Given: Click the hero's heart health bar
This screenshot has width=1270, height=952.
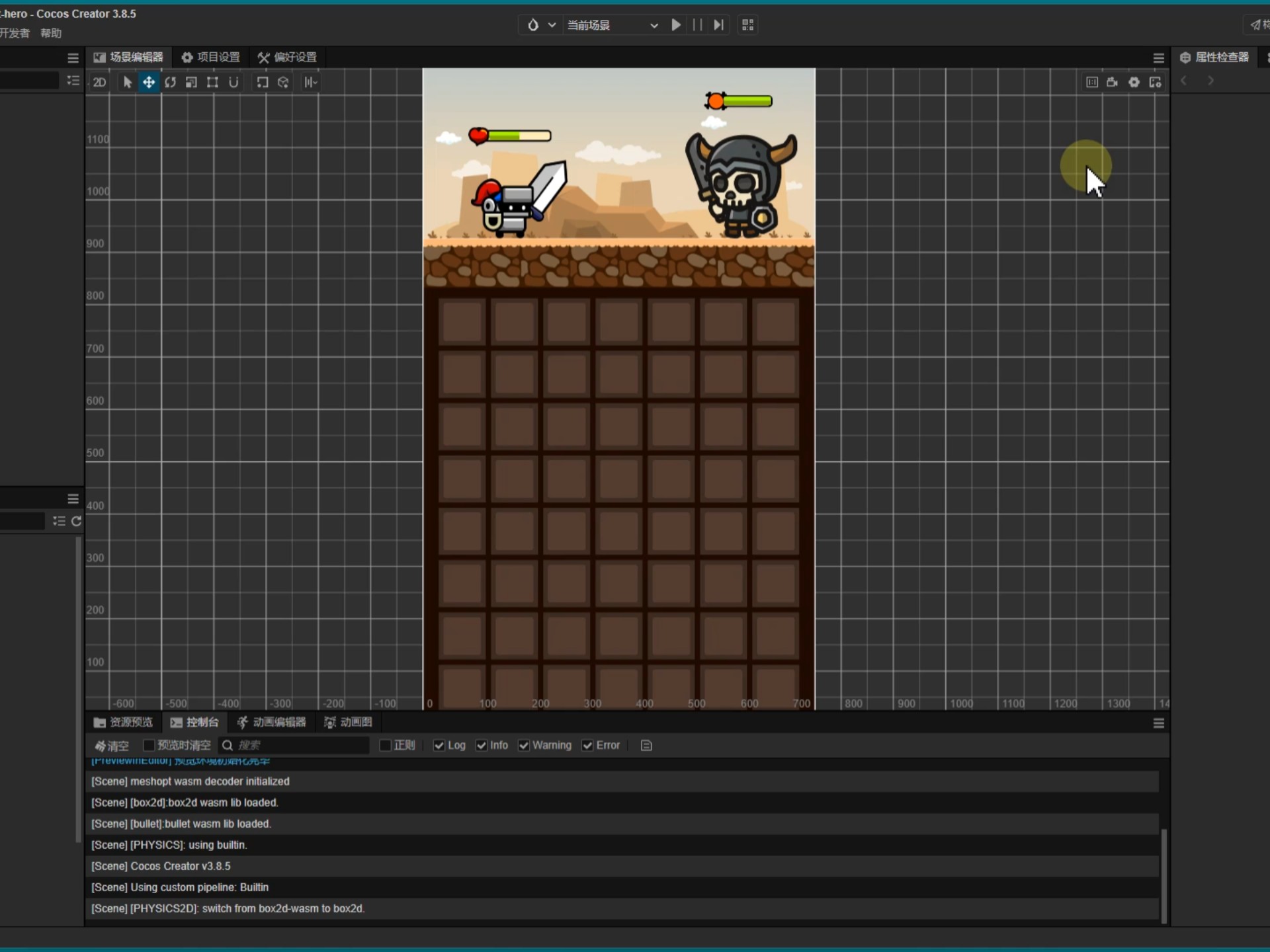Looking at the screenshot, I should 509,136.
